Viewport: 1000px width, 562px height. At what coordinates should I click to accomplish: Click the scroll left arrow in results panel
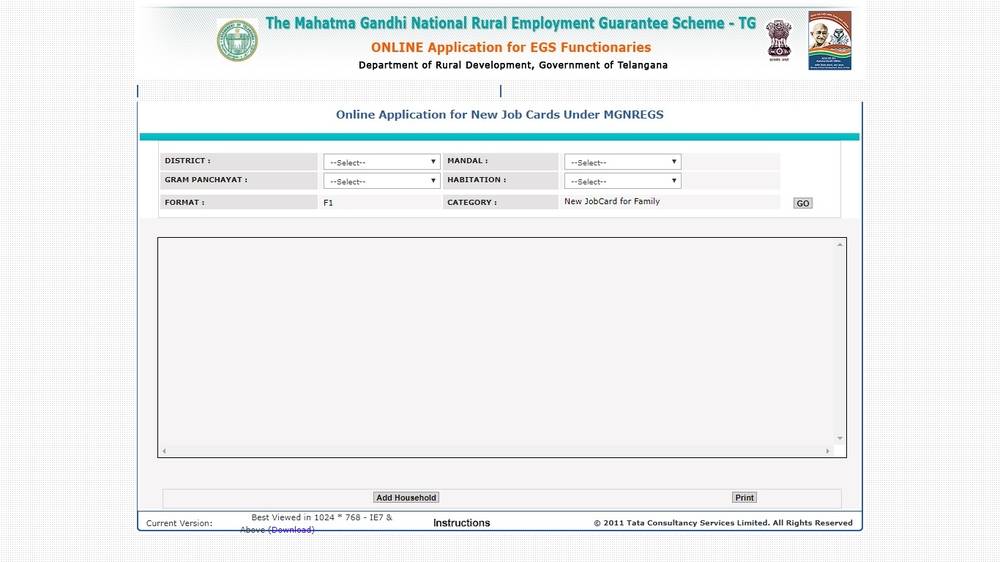point(164,452)
